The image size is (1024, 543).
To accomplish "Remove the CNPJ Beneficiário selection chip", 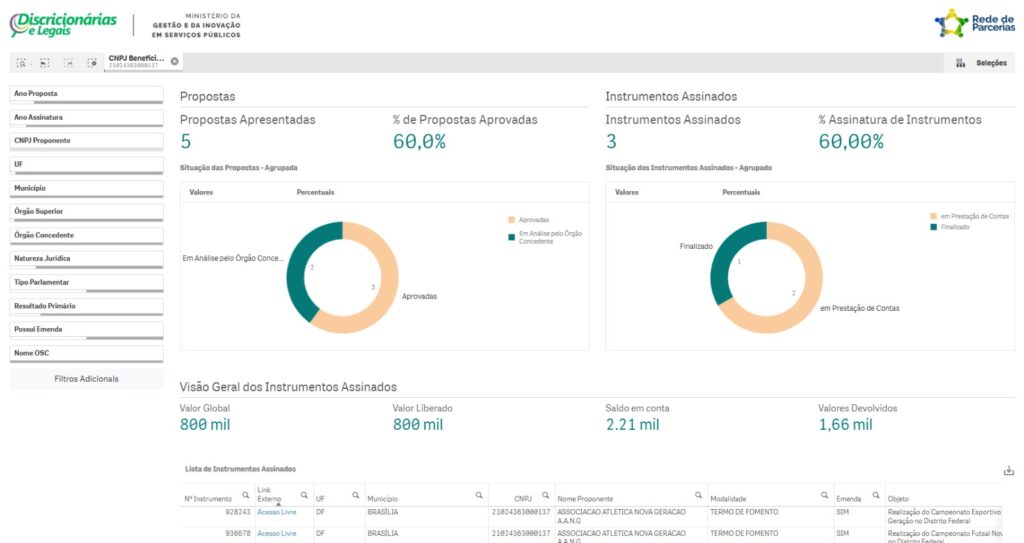I will click(x=175, y=61).
